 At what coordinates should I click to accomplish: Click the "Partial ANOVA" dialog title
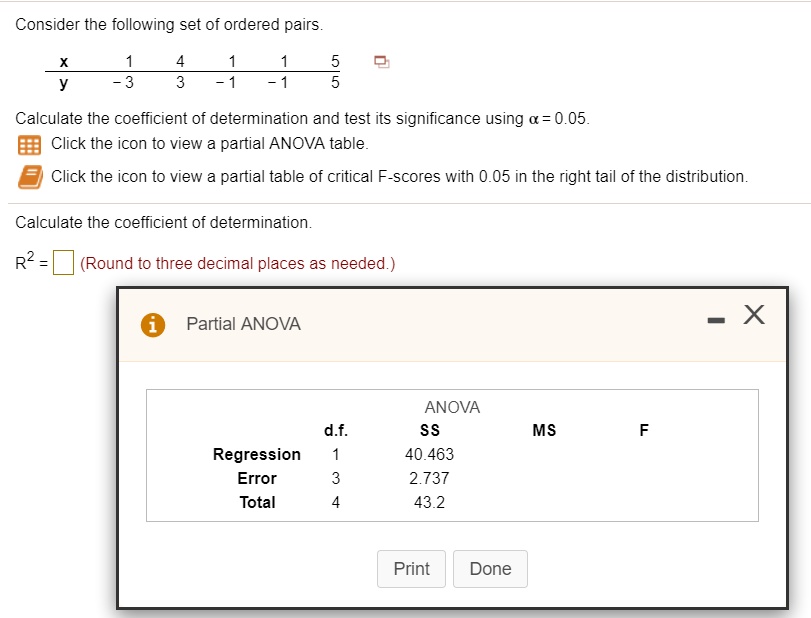click(x=243, y=324)
